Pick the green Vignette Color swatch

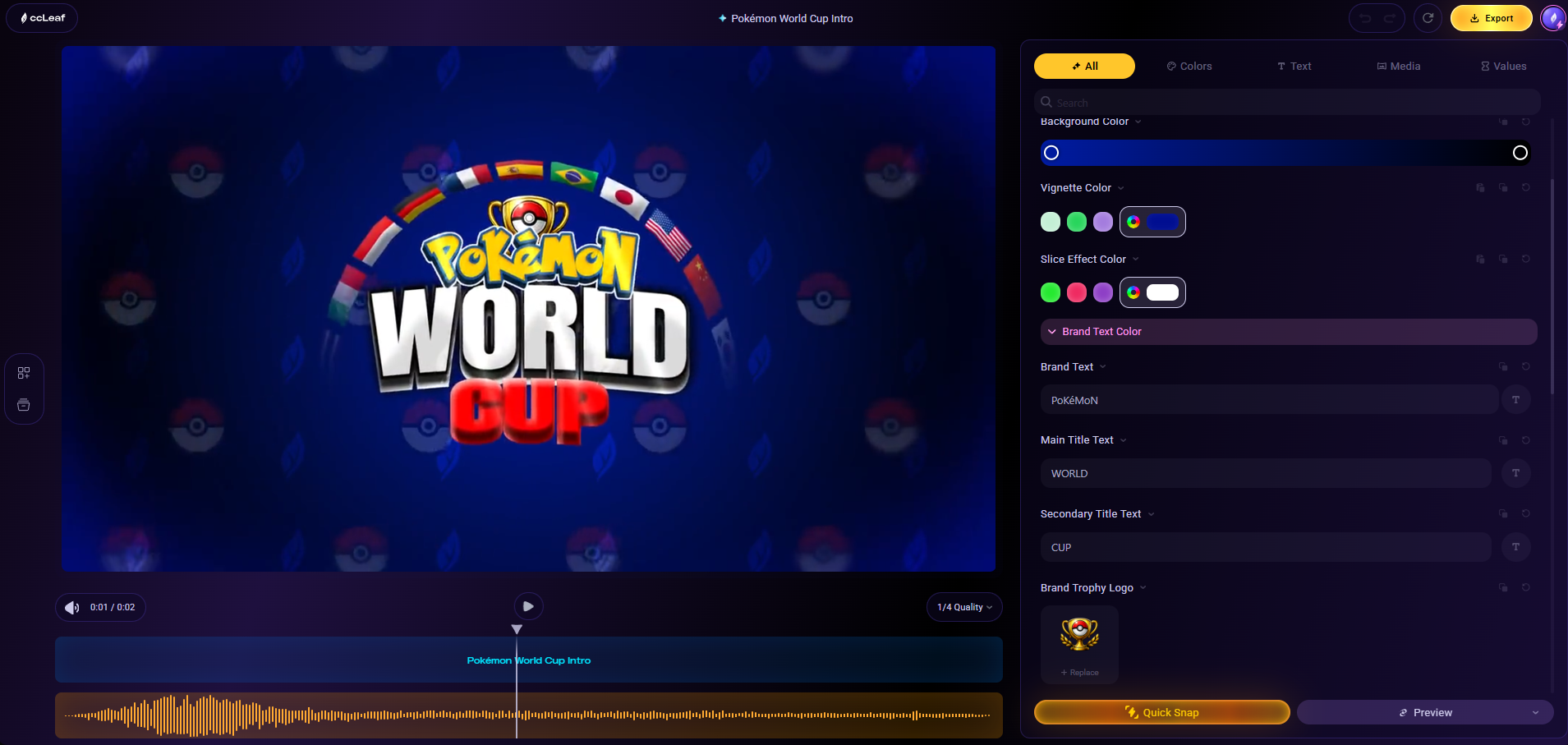(x=1077, y=222)
